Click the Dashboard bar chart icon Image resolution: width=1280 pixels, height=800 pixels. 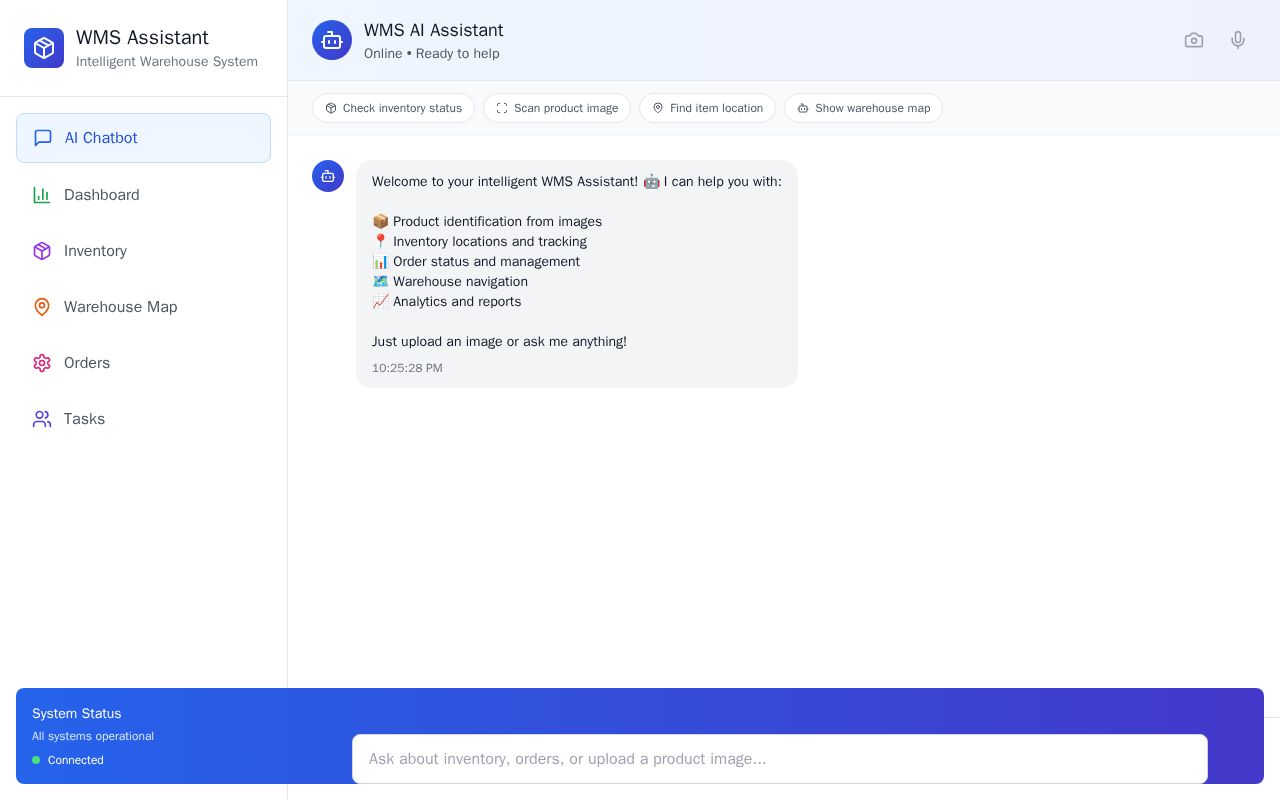pos(42,195)
